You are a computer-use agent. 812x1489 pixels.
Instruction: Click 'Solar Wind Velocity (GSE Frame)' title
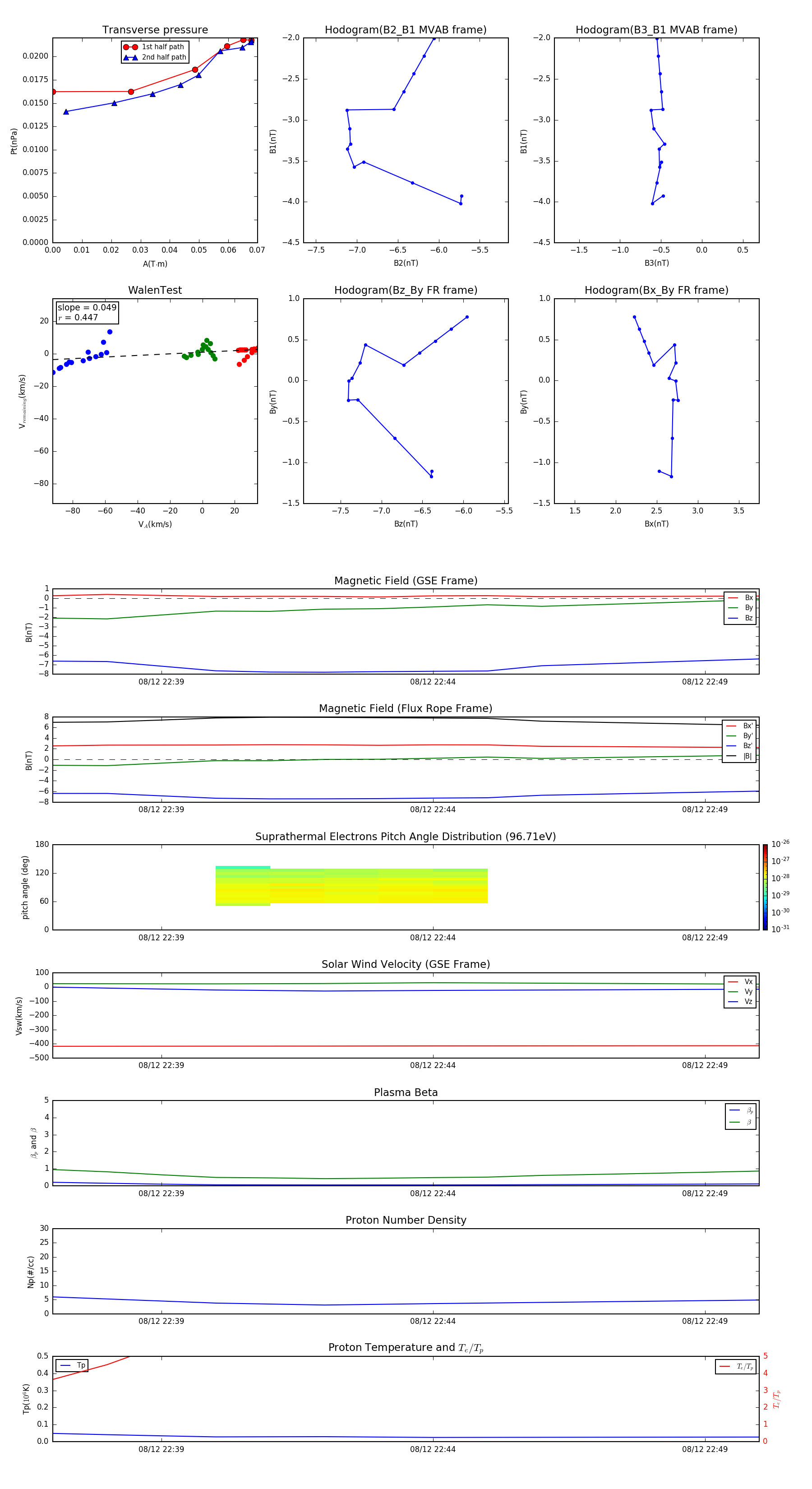(406, 965)
